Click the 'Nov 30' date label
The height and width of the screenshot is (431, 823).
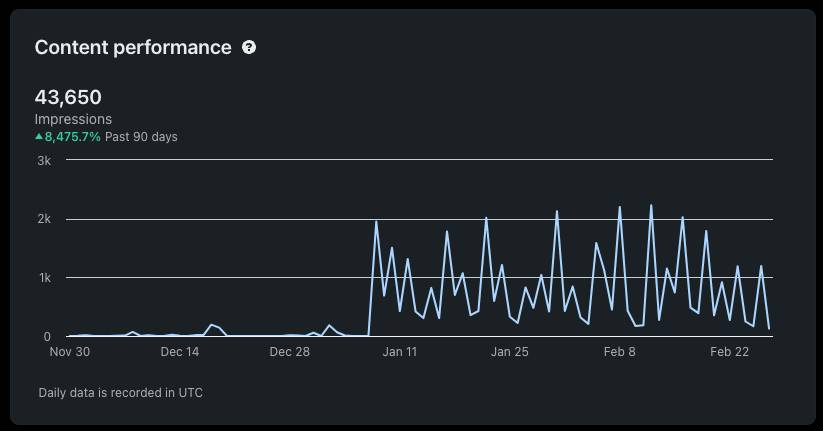coord(70,352)
